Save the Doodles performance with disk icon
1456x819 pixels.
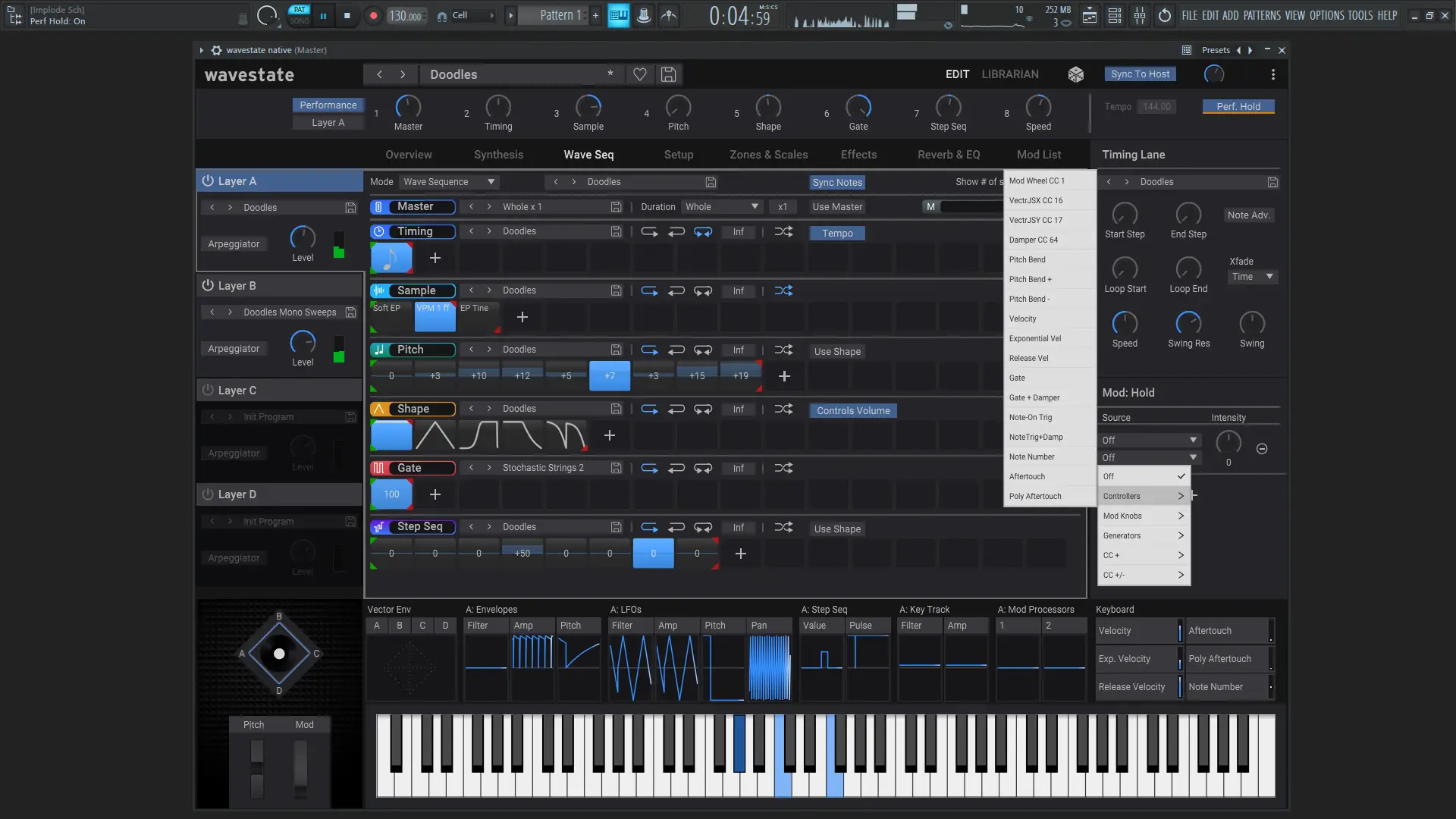pos(668,74)
